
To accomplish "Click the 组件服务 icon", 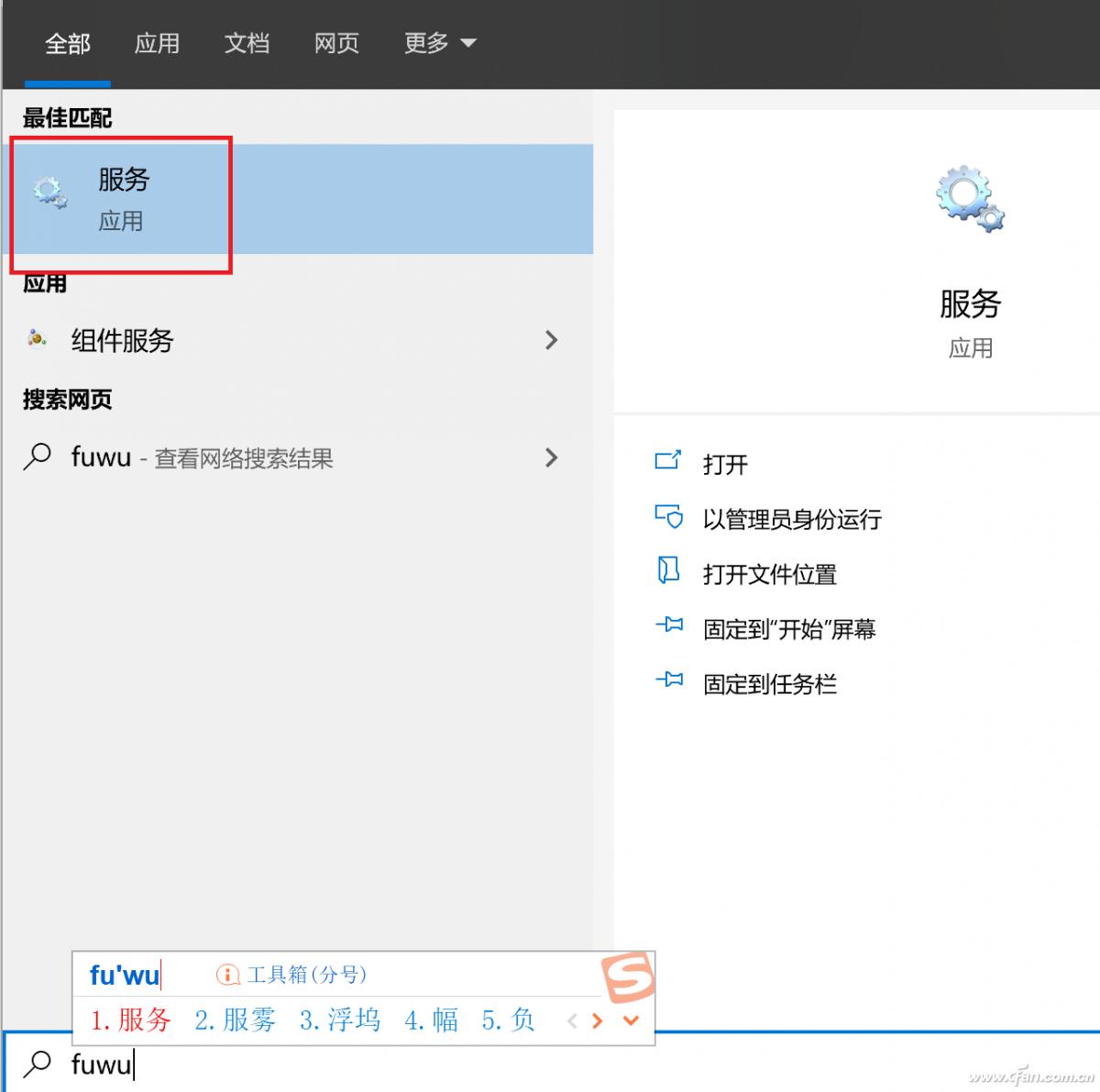I will (37, 340).
